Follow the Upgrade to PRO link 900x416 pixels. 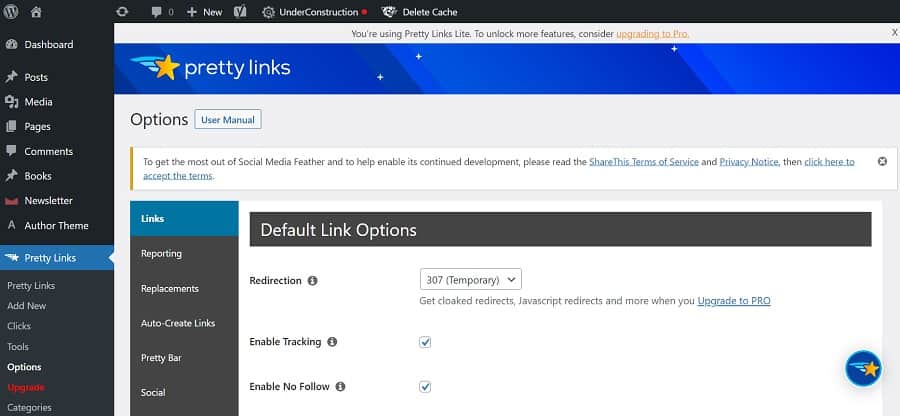(734, 301)
